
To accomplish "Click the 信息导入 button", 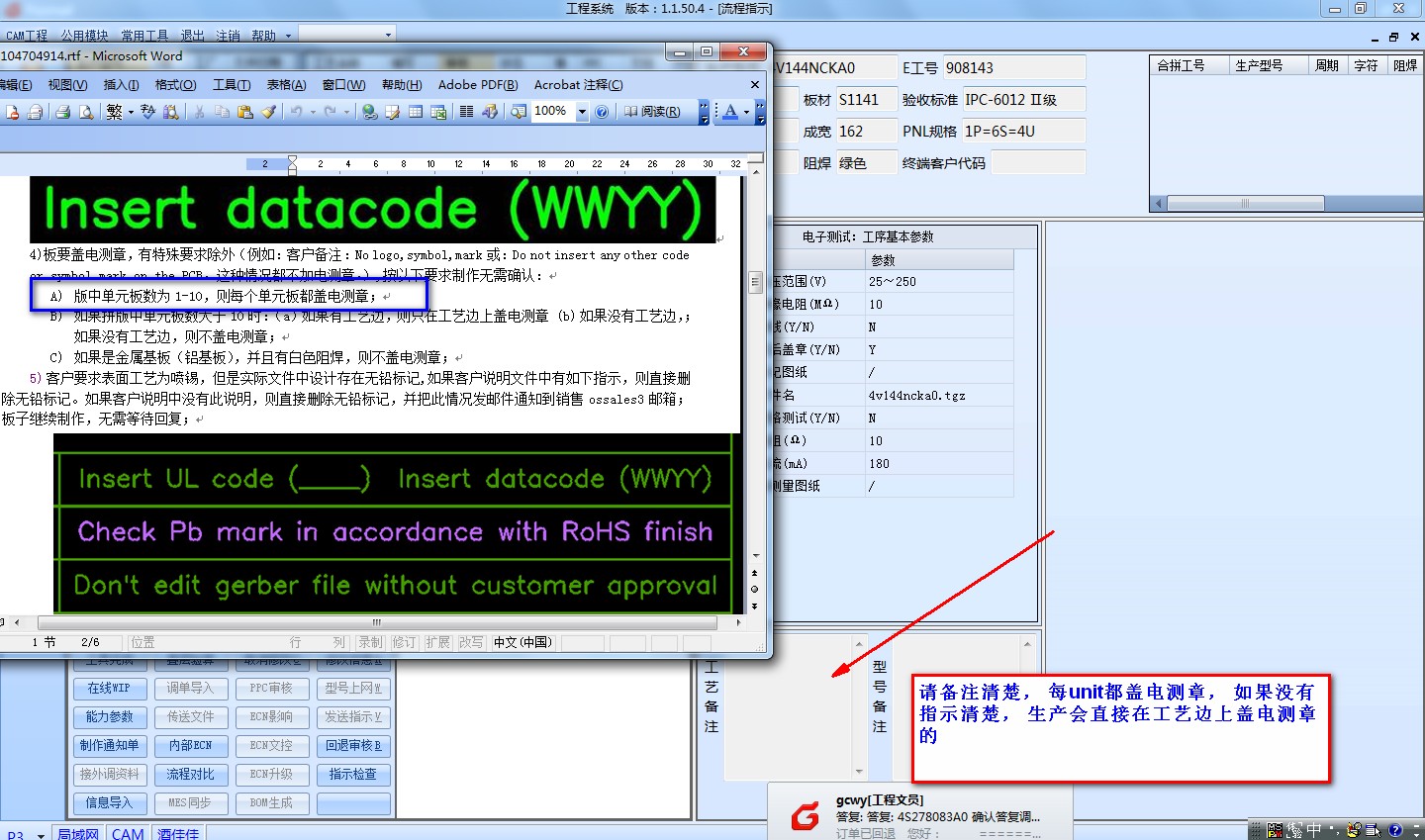I will 109,802.
